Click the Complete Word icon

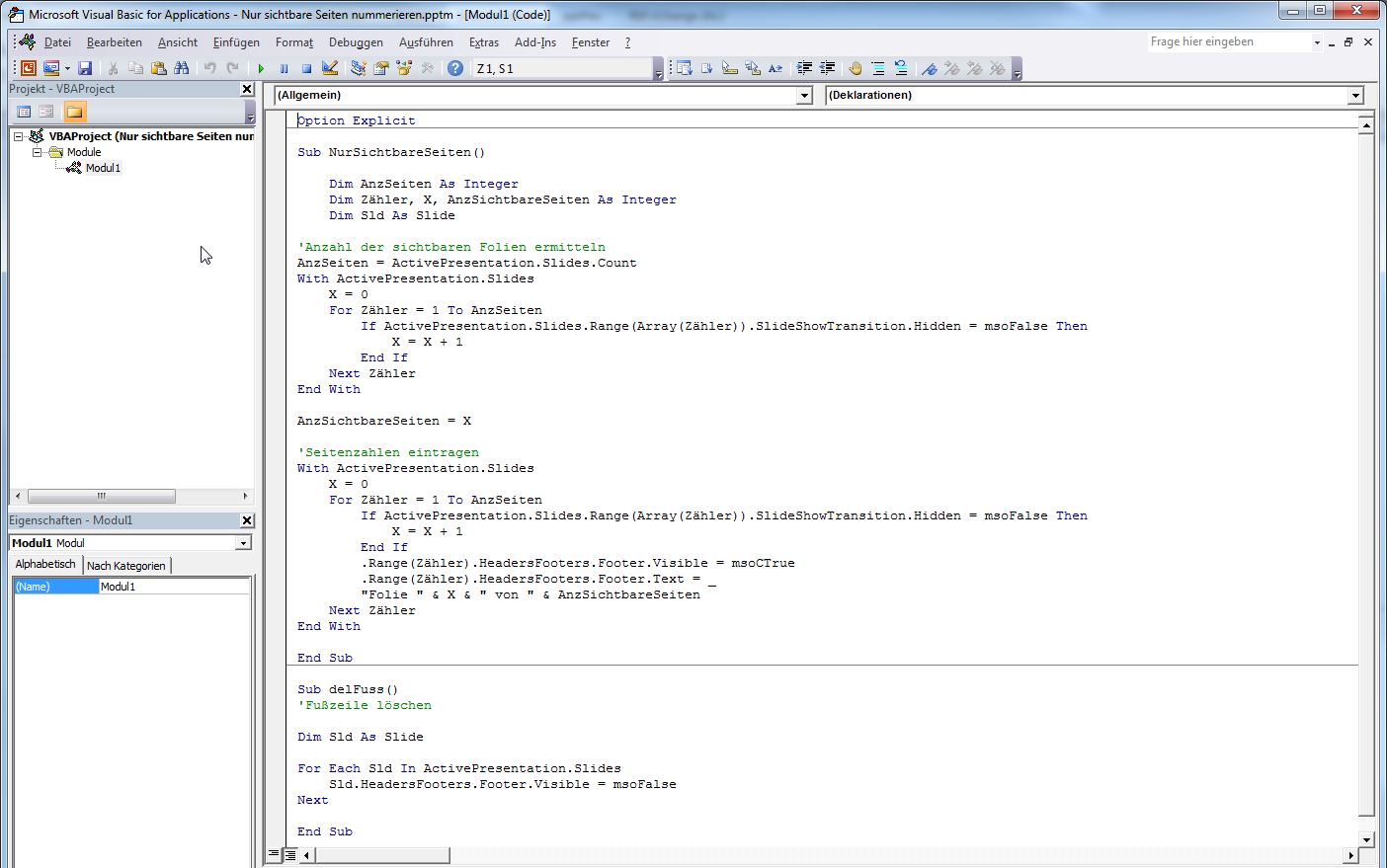click(775, 68)
